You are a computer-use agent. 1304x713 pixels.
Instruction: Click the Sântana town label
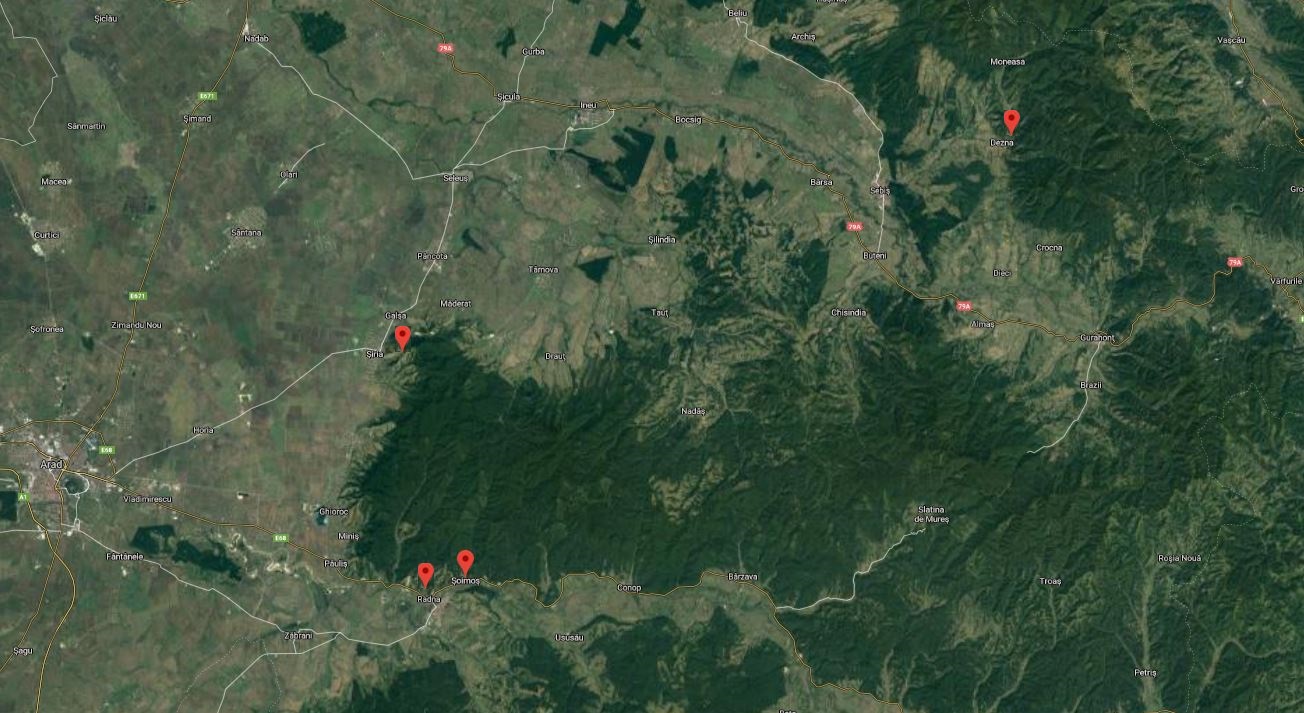coord(245,232)
